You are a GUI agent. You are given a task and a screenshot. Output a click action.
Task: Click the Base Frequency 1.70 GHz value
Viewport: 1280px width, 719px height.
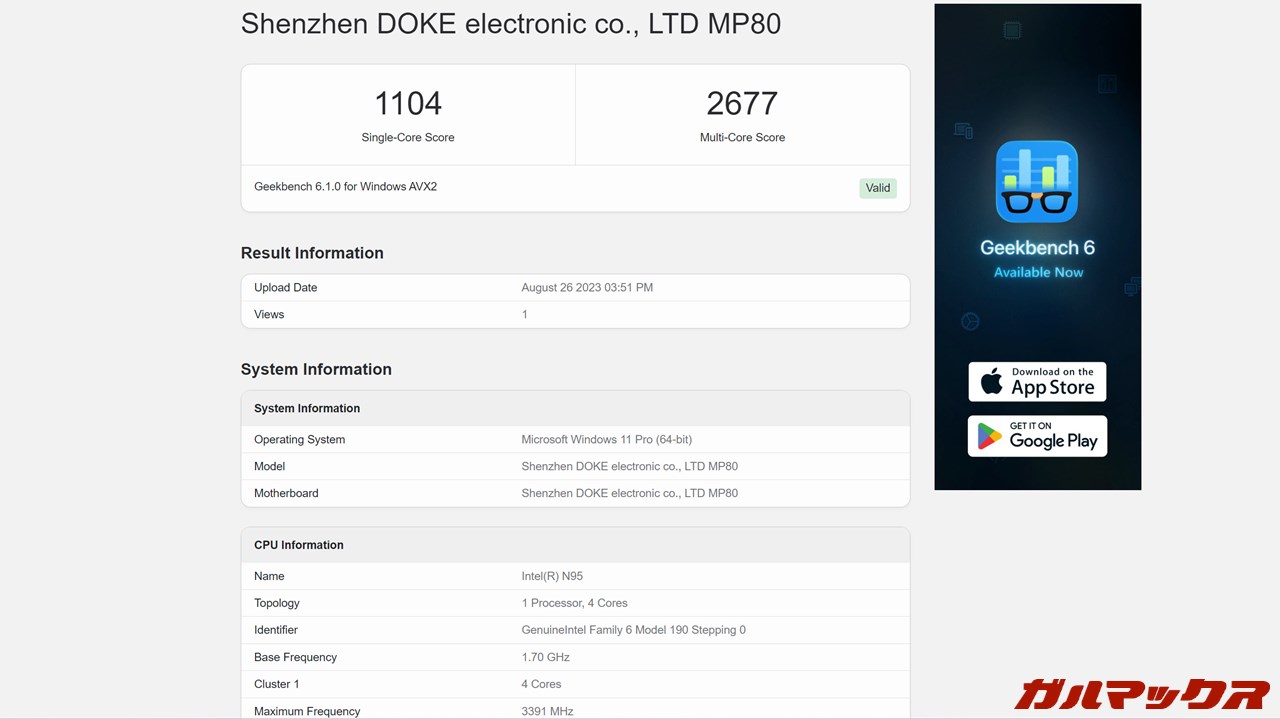[x=545, y=657]
